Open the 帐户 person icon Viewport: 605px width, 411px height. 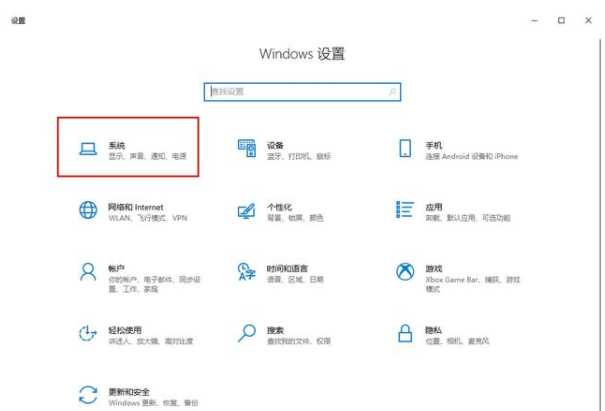point(88,272)
